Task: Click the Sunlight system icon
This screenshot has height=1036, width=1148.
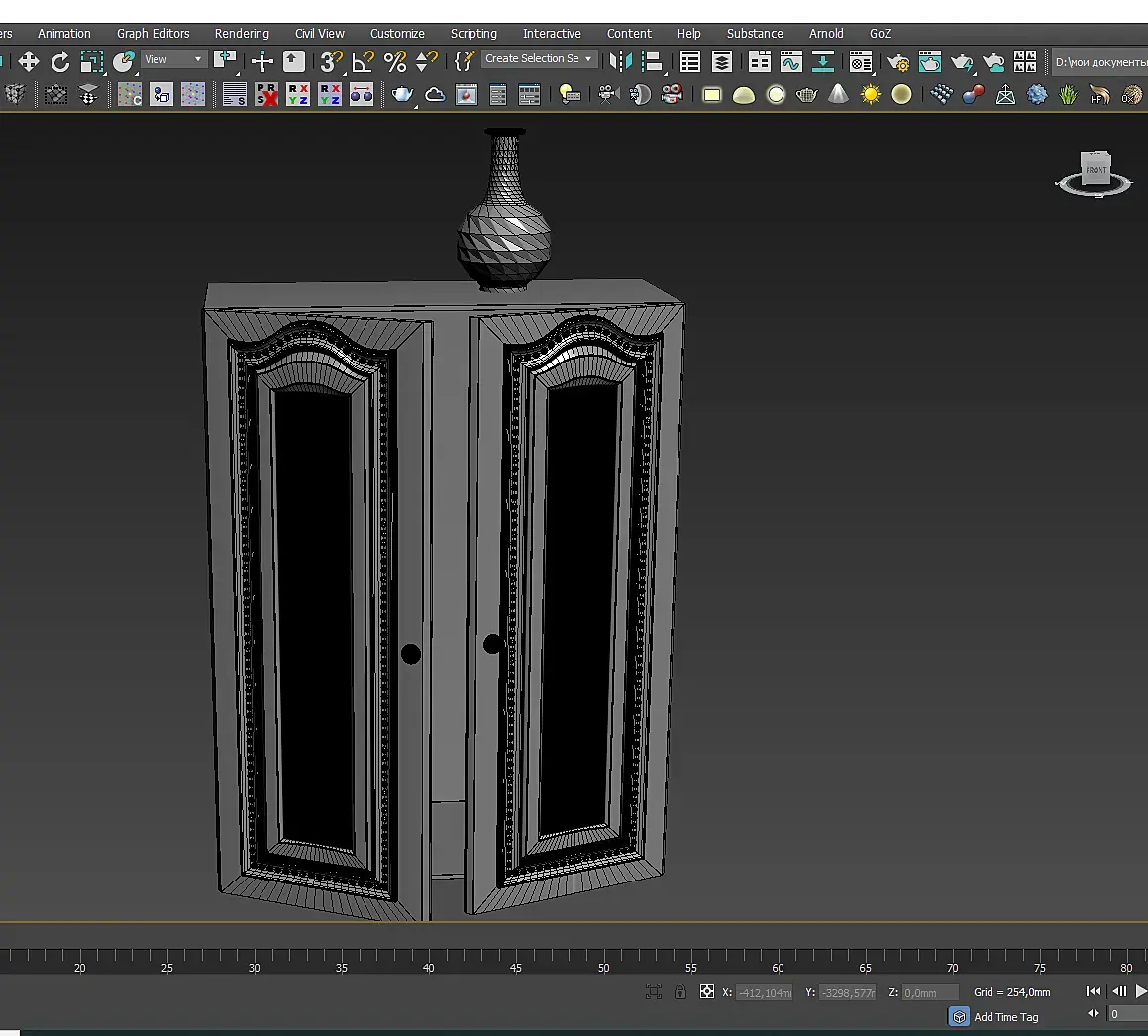Action: tap(870, 95)
